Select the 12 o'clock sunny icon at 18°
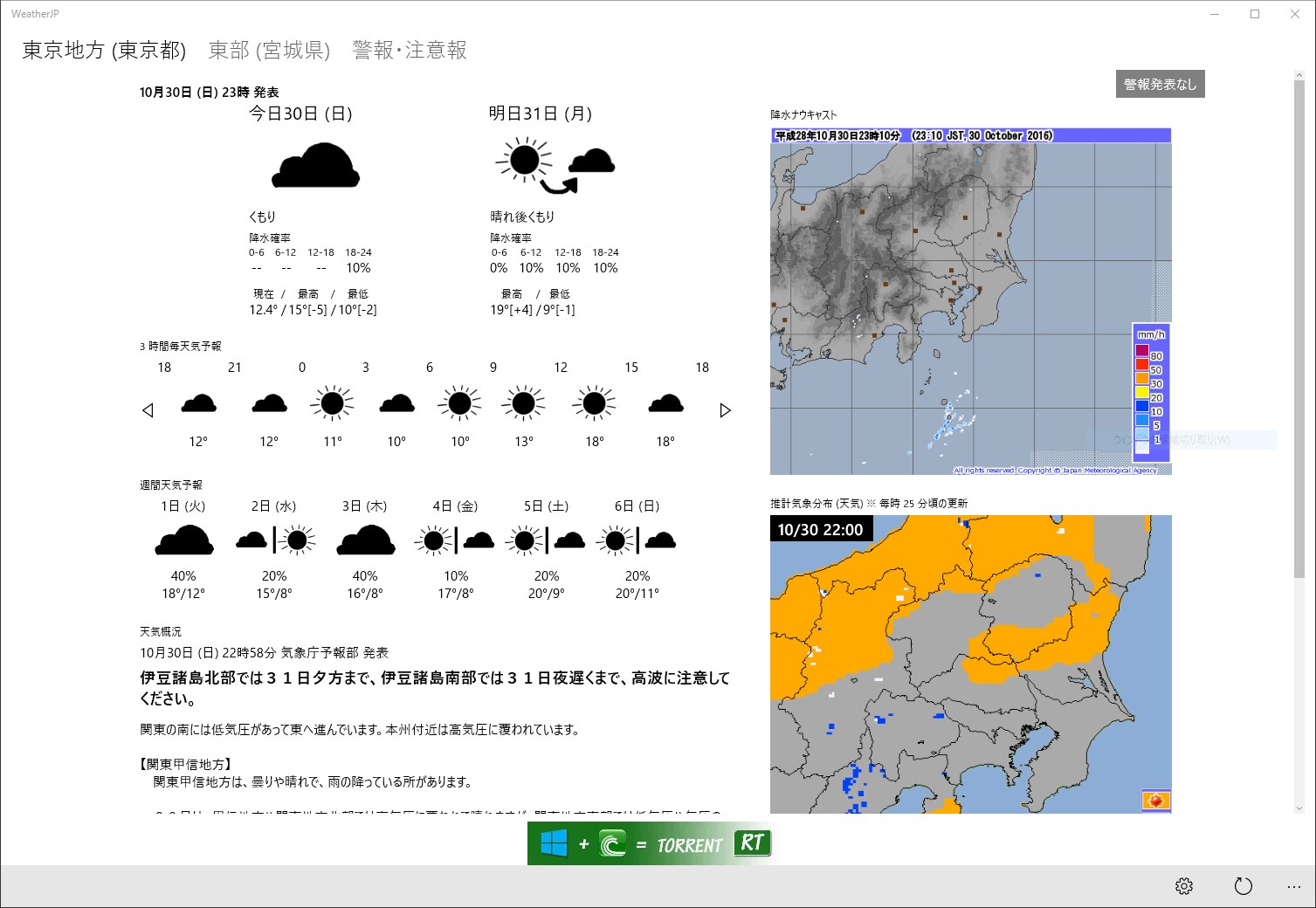 pyautogui.click(x=595, y=403)
